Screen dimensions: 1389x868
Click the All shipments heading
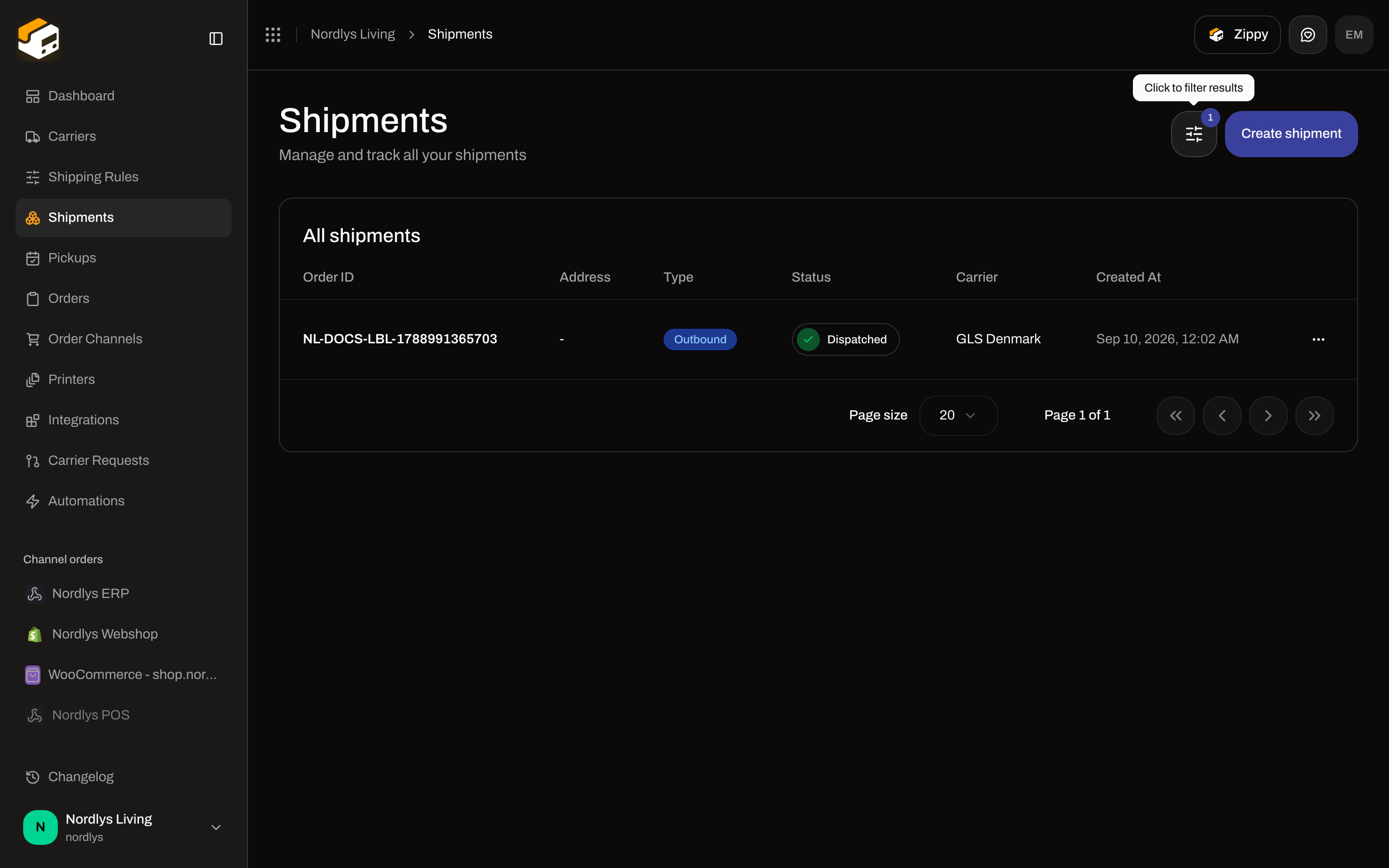click(x=362, y=236)
